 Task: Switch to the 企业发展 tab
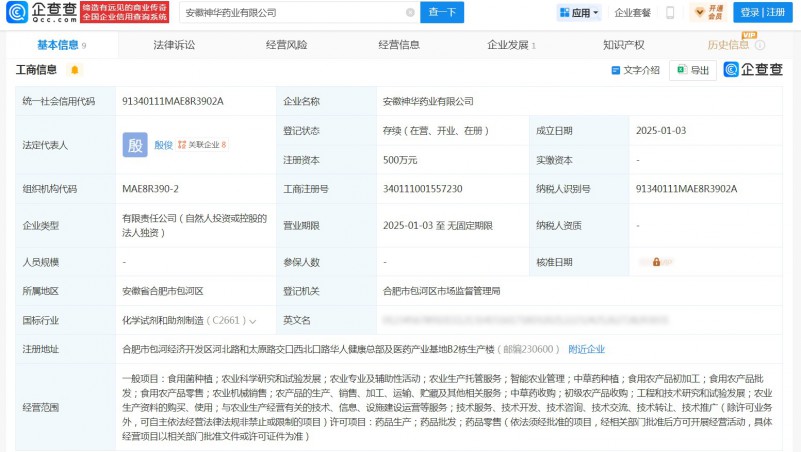tap(511, 45)
